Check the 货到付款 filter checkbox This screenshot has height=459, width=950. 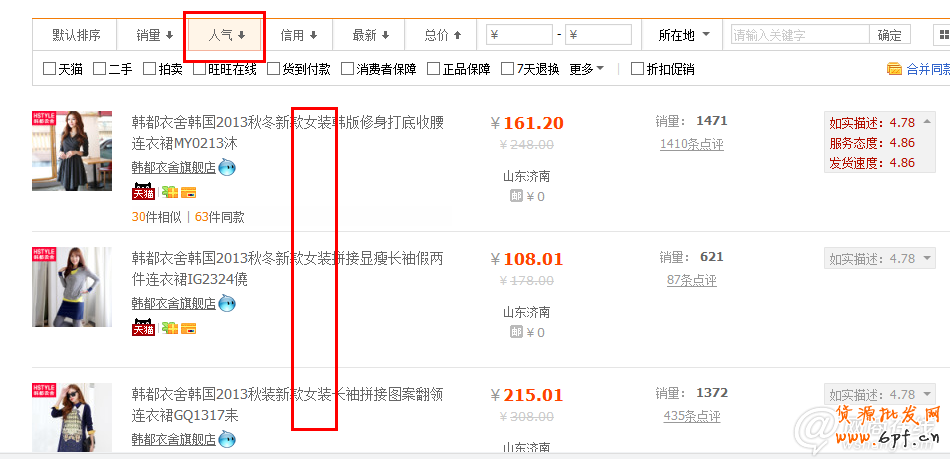click(273, 69)
